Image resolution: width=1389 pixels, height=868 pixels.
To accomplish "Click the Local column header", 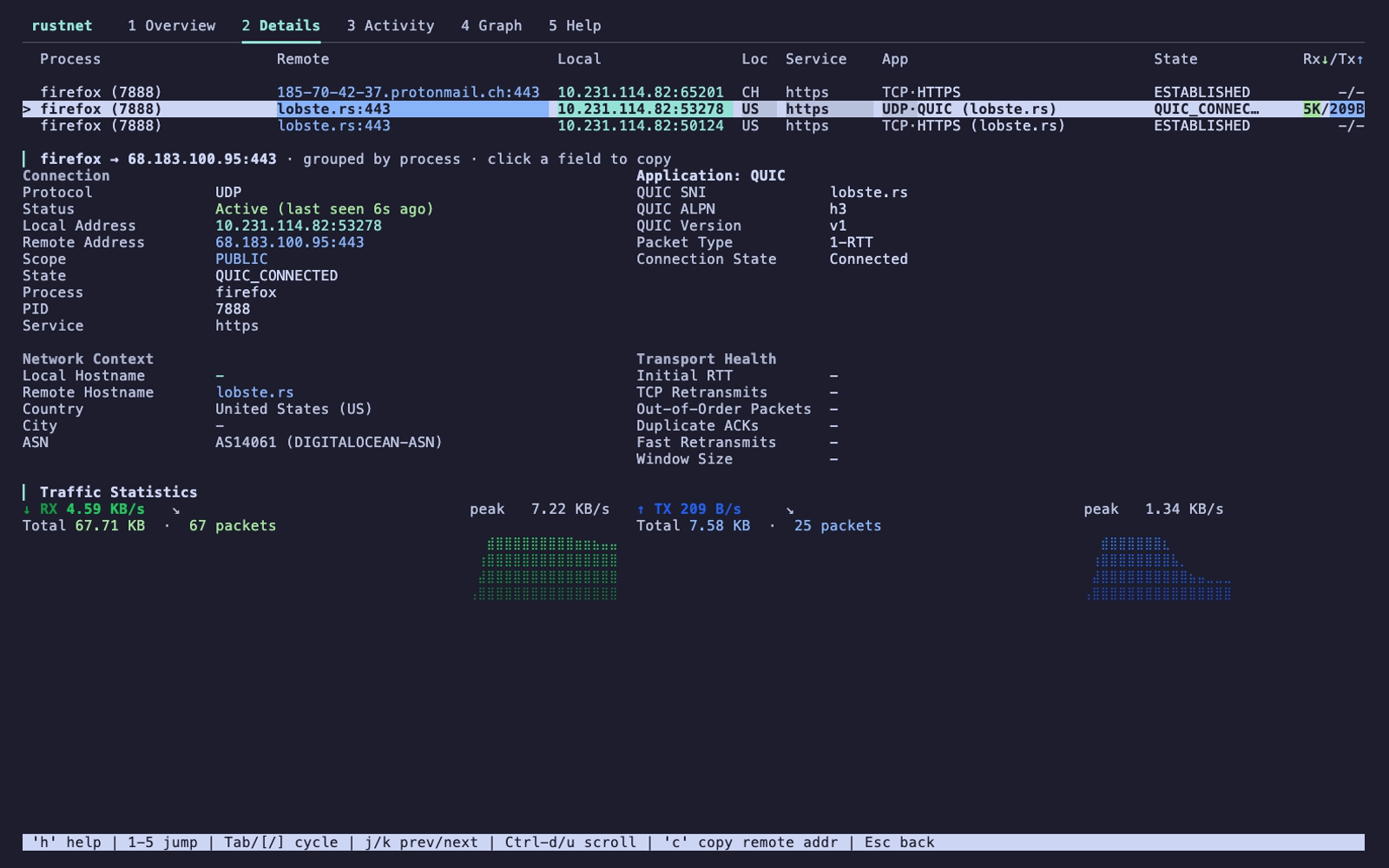I will click(579, 59).
